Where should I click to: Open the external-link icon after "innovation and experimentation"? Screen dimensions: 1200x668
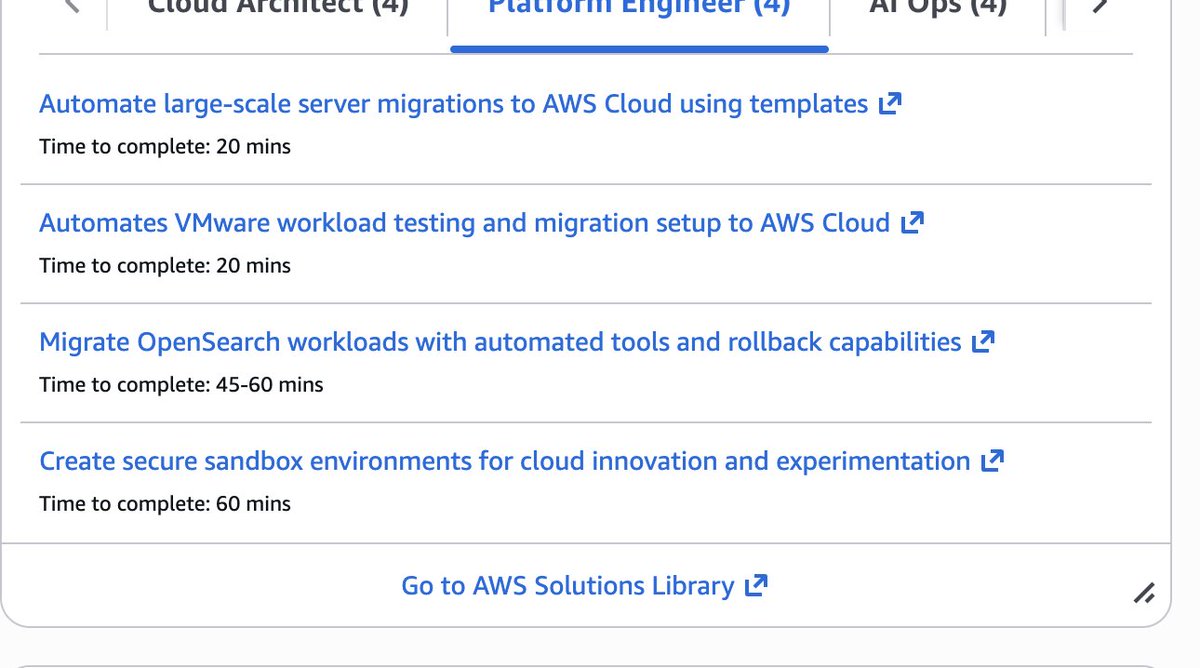point(992,461)
